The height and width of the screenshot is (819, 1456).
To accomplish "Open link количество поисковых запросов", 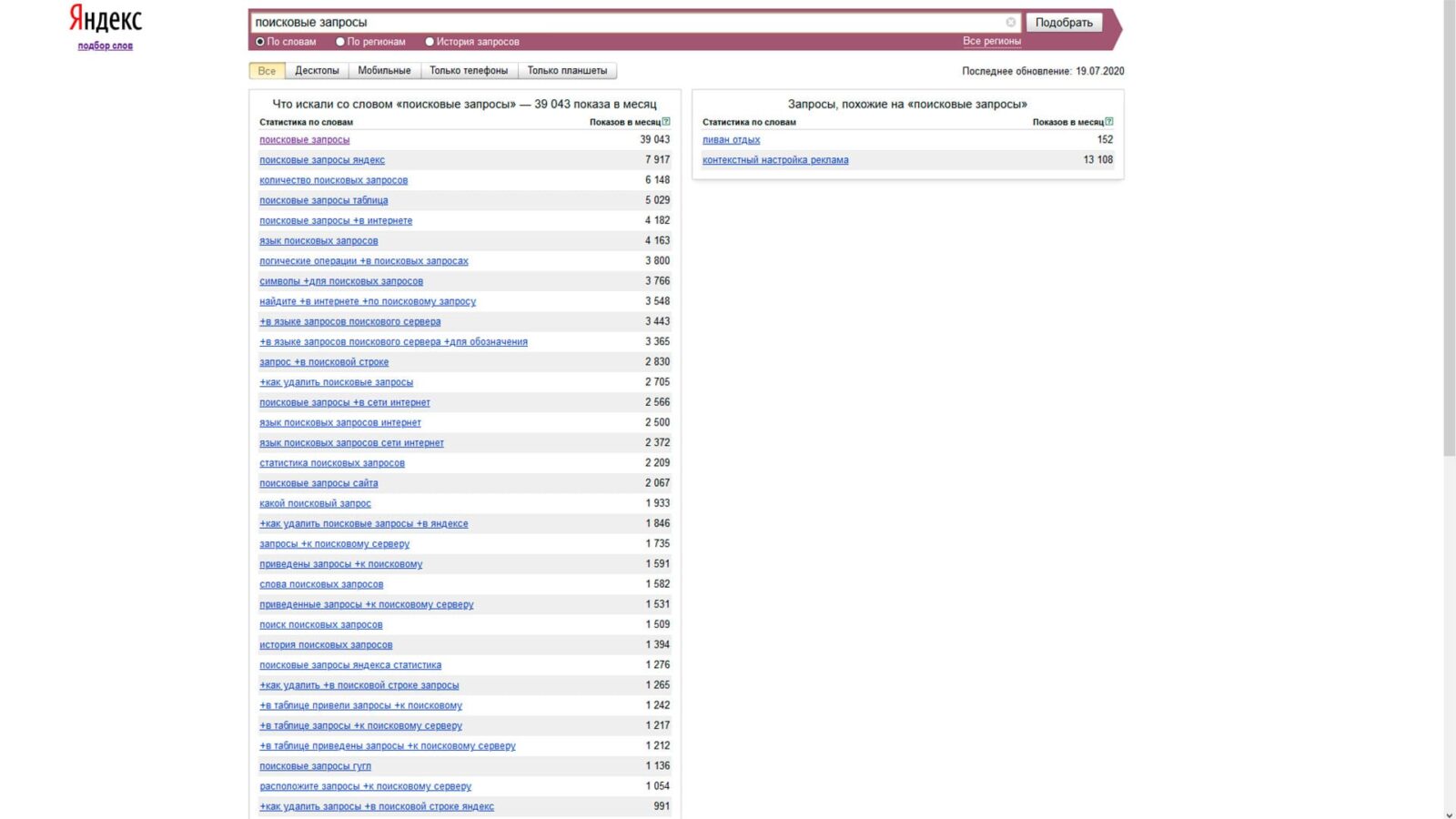I will pyautogui.click(x=333, y=180).
